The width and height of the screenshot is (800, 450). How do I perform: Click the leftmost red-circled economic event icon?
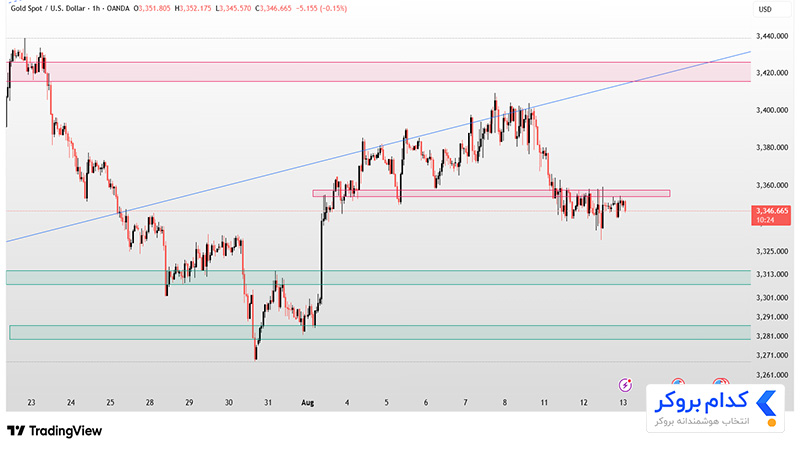[678, 382]
